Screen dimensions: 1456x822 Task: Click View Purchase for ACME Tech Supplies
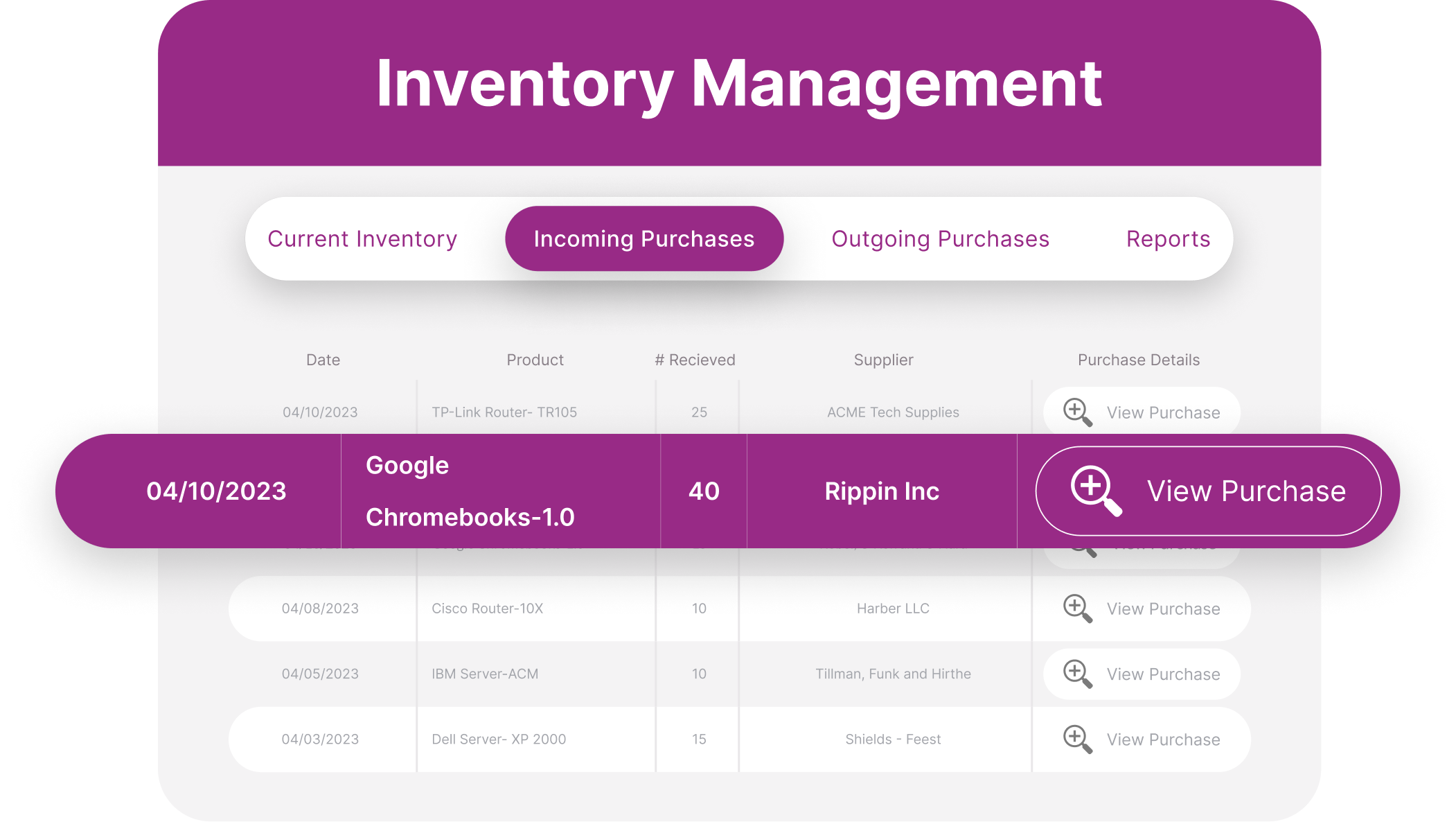(x=1163, y=412)
